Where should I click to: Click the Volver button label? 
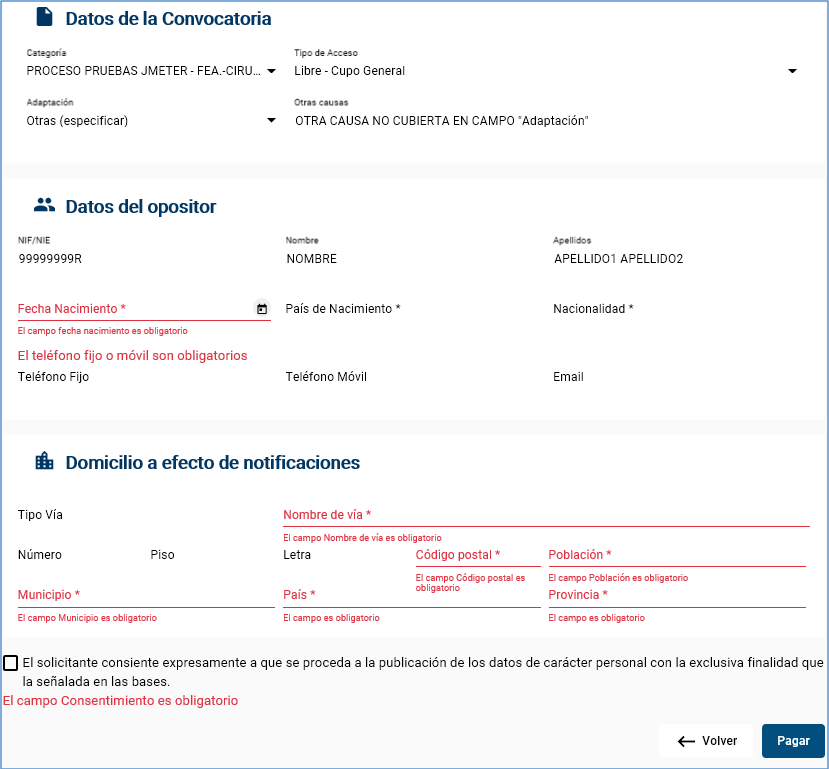(719, 741)
